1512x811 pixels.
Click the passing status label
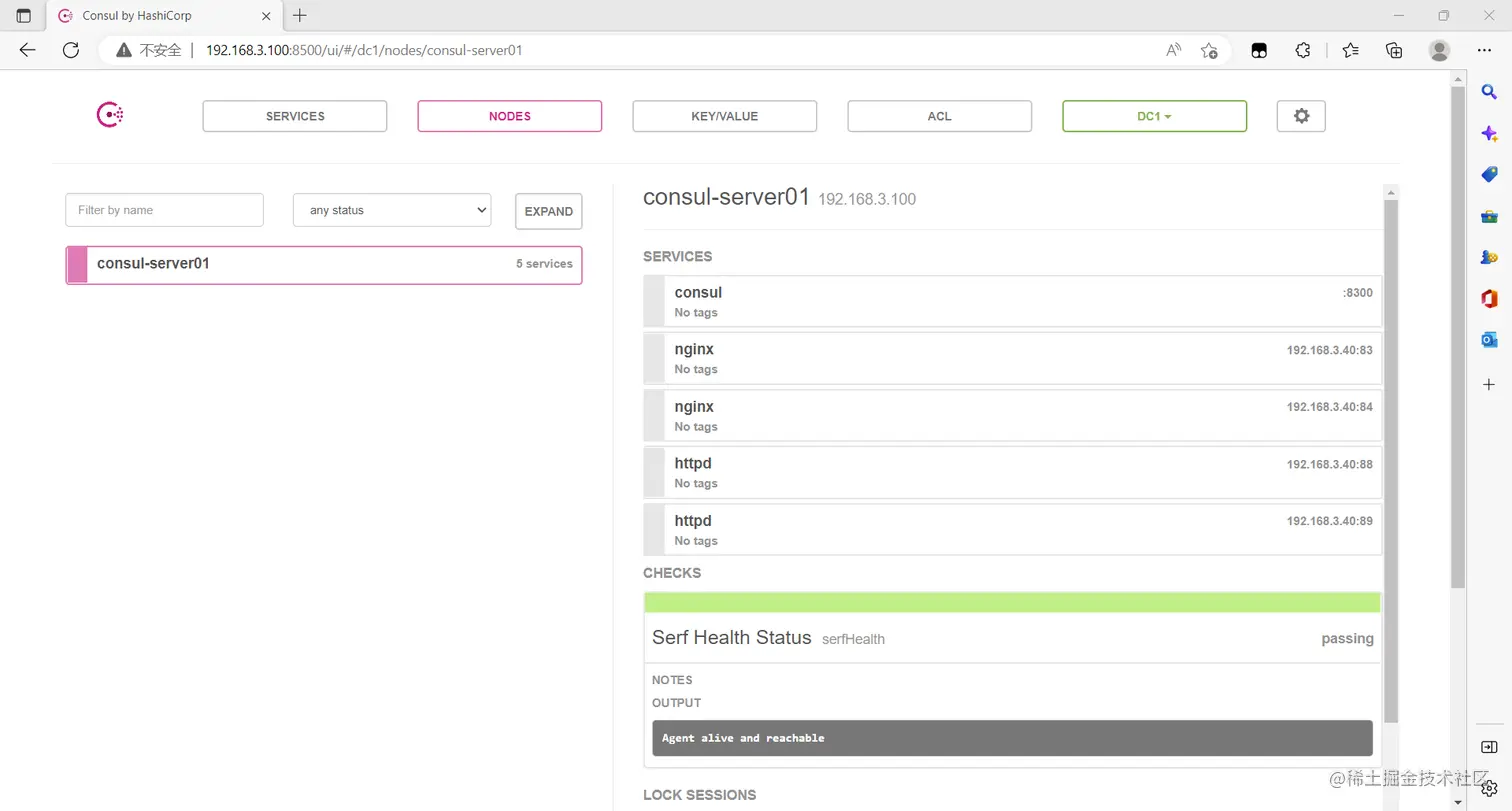pos(1347,638)
